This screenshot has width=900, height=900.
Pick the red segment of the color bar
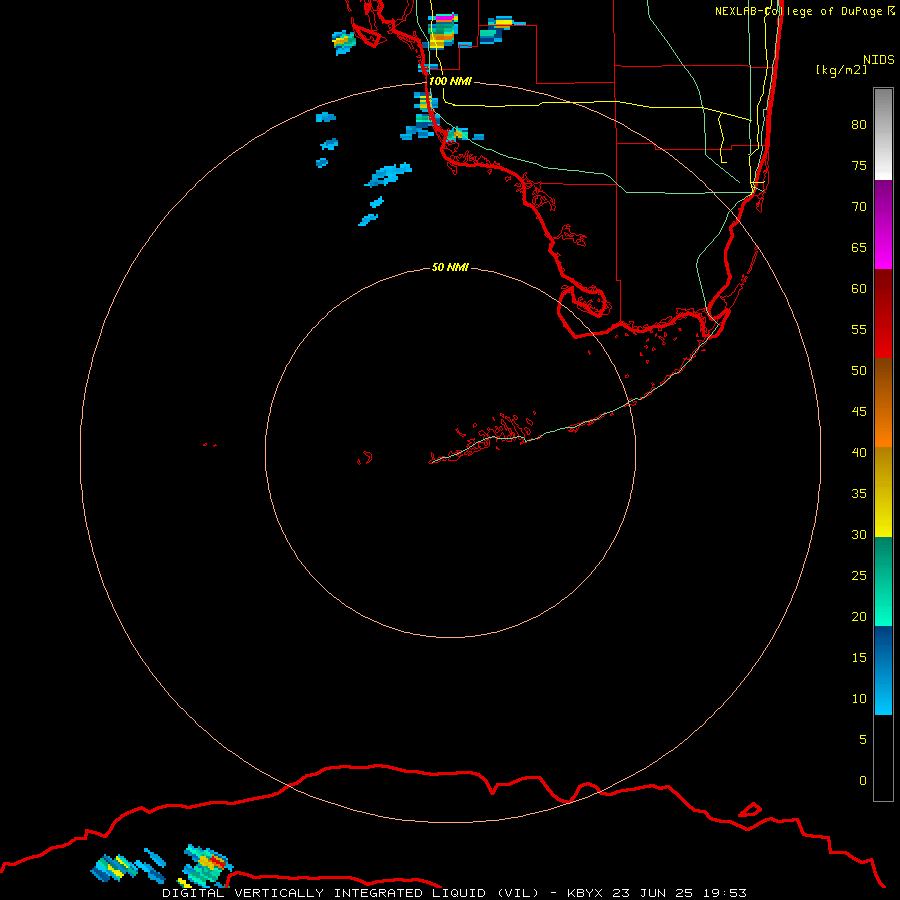pos(883,313)
